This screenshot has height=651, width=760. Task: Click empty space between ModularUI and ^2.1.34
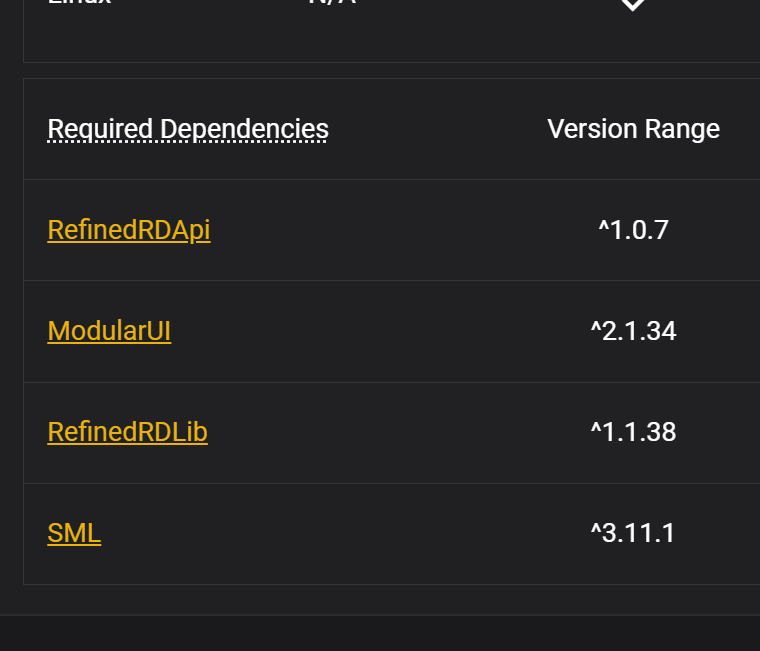[380, 331]
